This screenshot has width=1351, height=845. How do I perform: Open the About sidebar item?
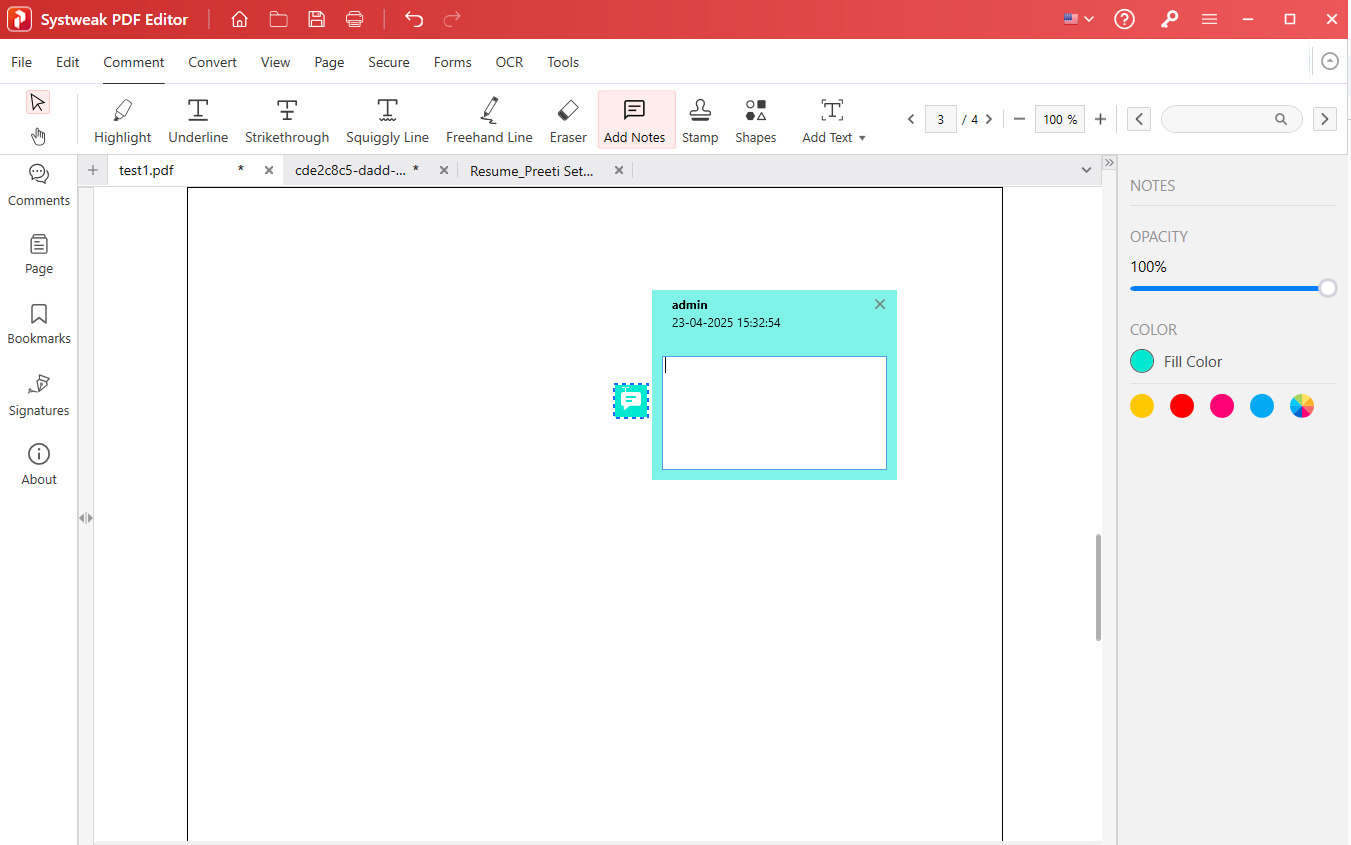pos(39,465)
